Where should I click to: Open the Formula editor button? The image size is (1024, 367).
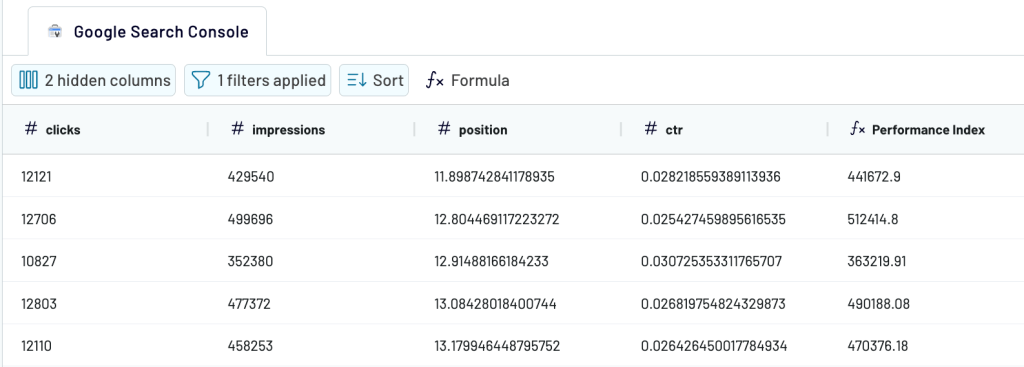pos(468,80)
